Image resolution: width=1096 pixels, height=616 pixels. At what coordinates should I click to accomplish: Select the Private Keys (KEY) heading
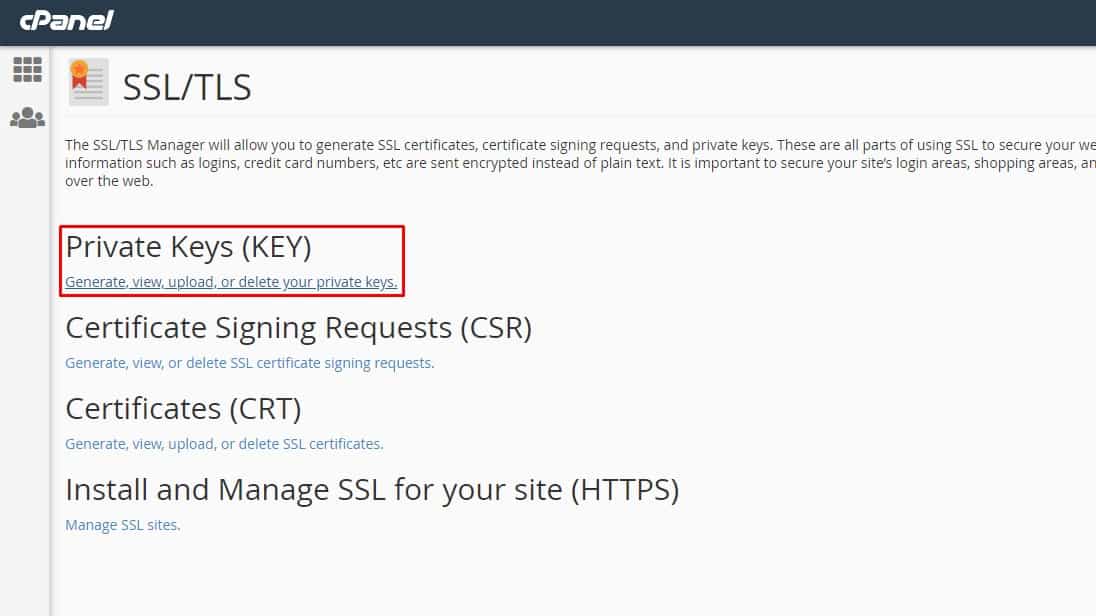189,247
